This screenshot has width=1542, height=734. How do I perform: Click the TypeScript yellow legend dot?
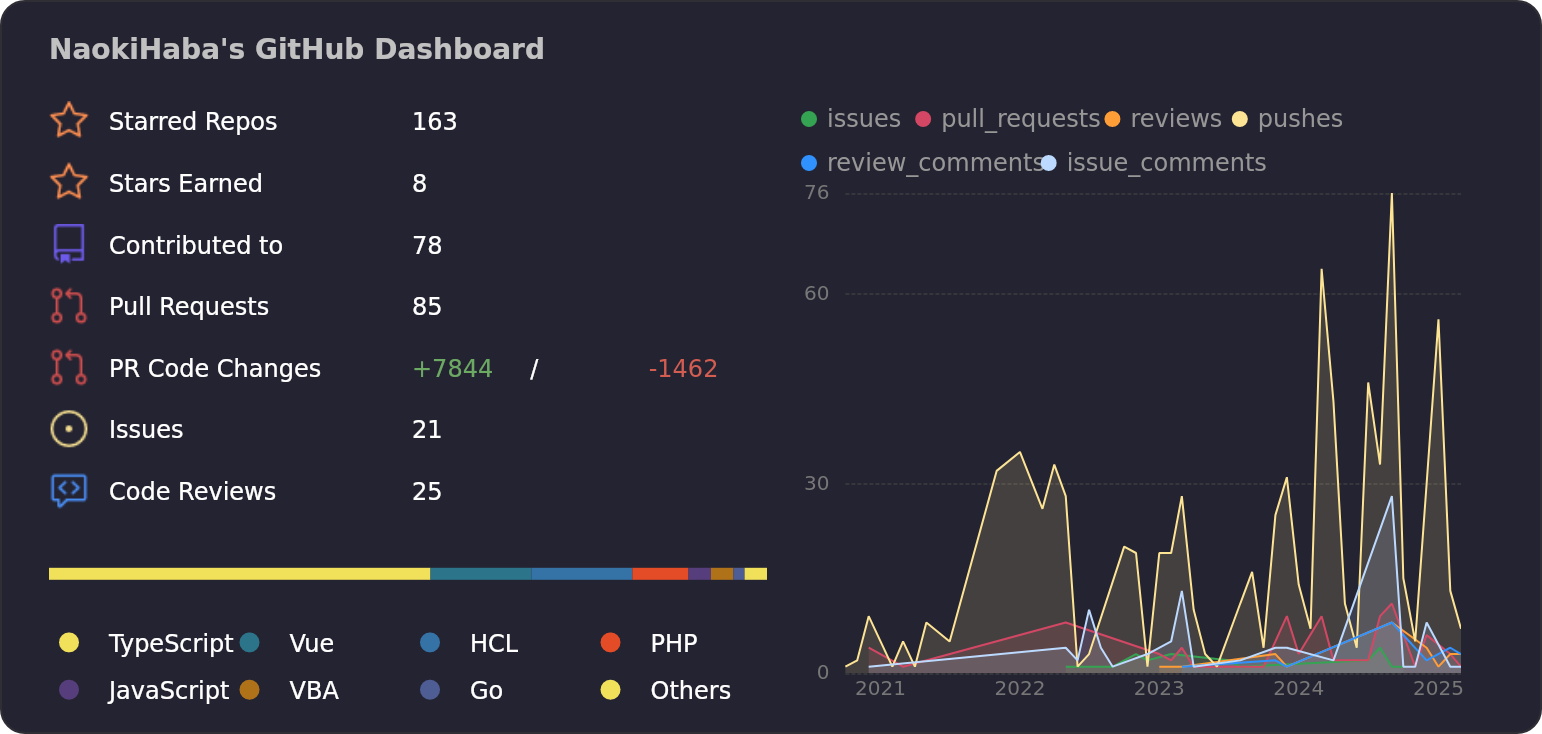click(x=69, y=642)
